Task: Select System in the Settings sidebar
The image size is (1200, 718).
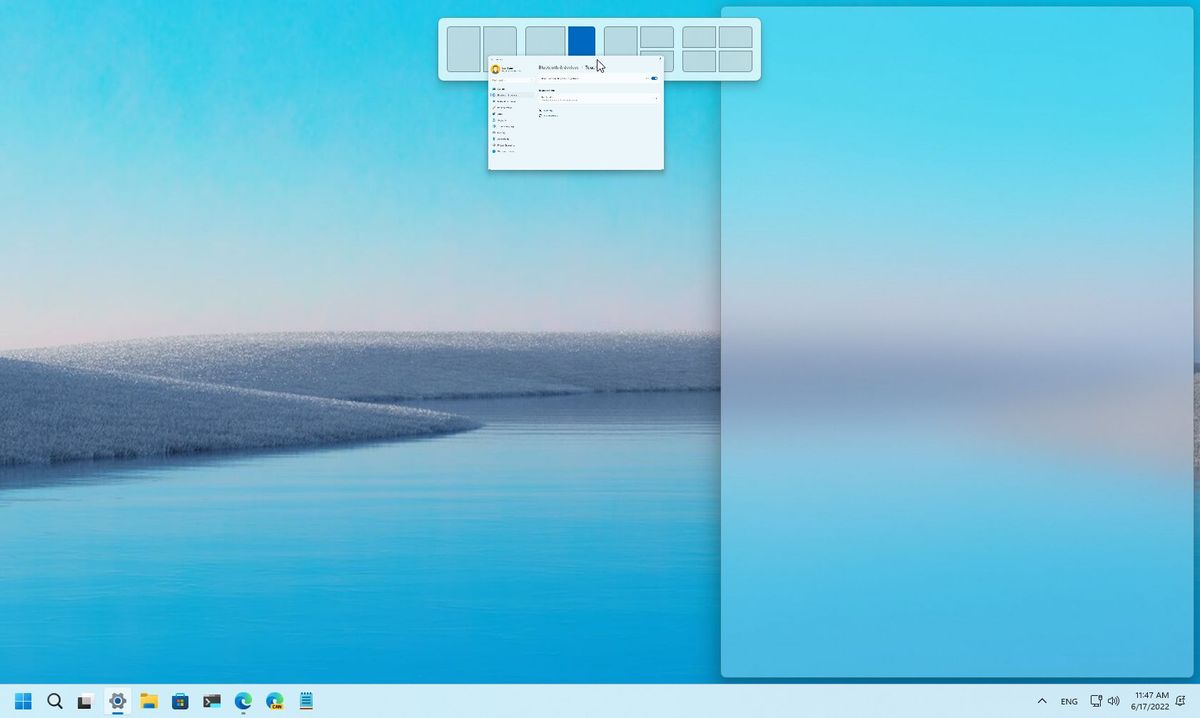Action: [503, 89]
